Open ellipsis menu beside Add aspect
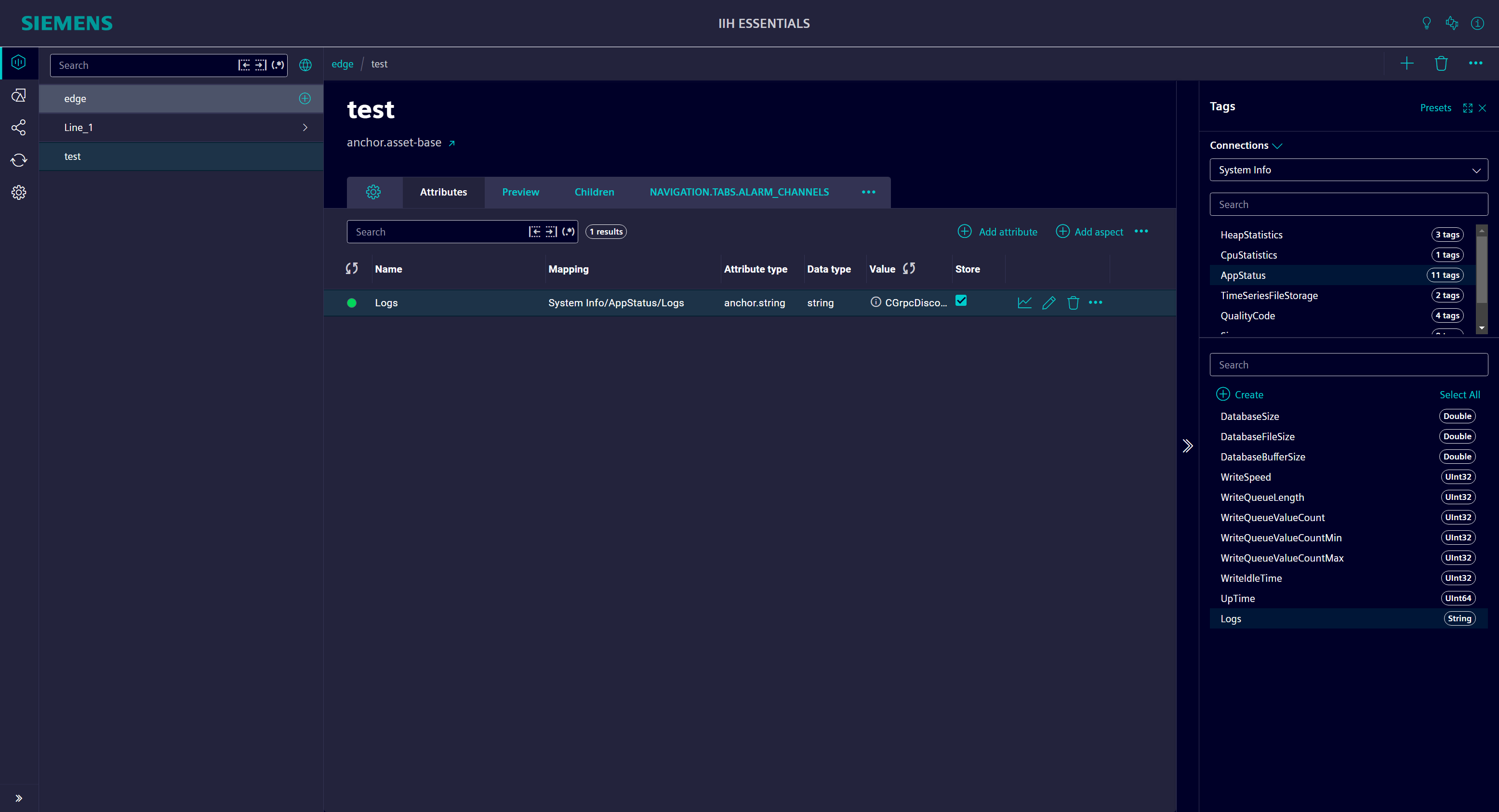This screenshot has height=812, width=1499. pos(1141,232)
